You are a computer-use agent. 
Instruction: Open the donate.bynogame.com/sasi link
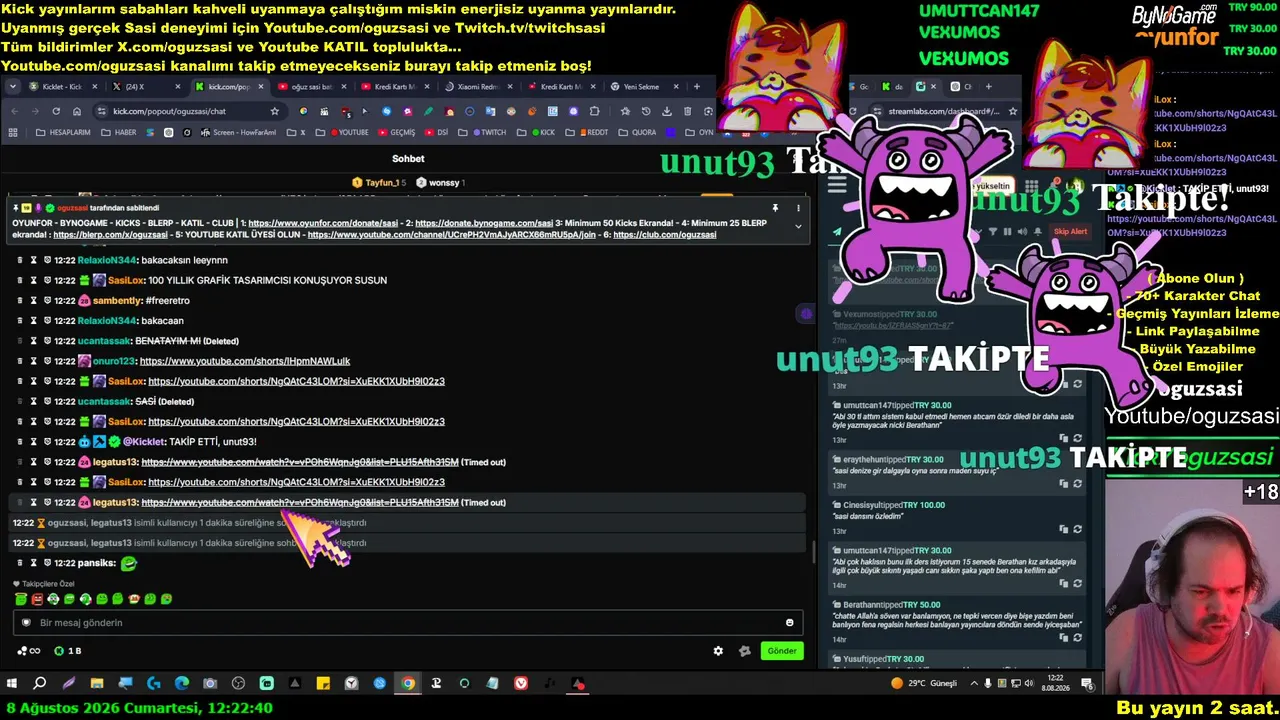pyautogui.click(x=484, y=223)
